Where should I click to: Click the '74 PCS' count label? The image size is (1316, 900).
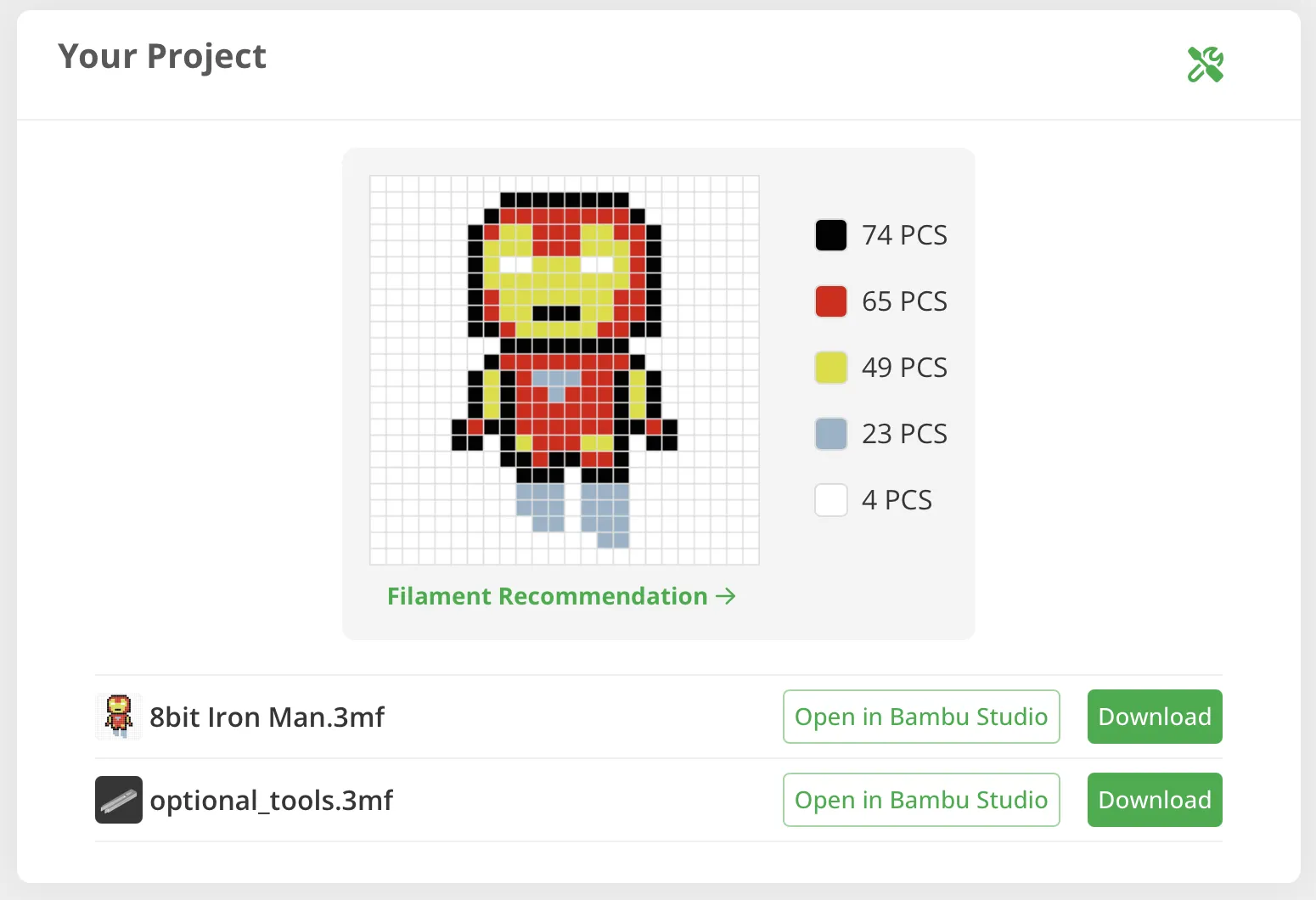click(904, 235)
